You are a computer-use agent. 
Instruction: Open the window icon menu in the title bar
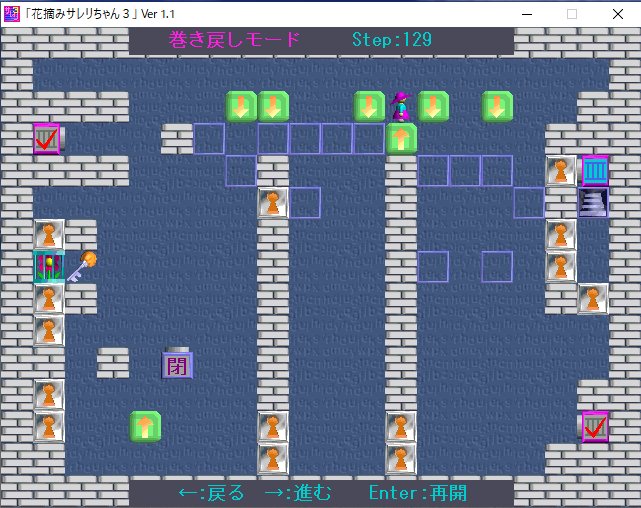pos(12,13)
